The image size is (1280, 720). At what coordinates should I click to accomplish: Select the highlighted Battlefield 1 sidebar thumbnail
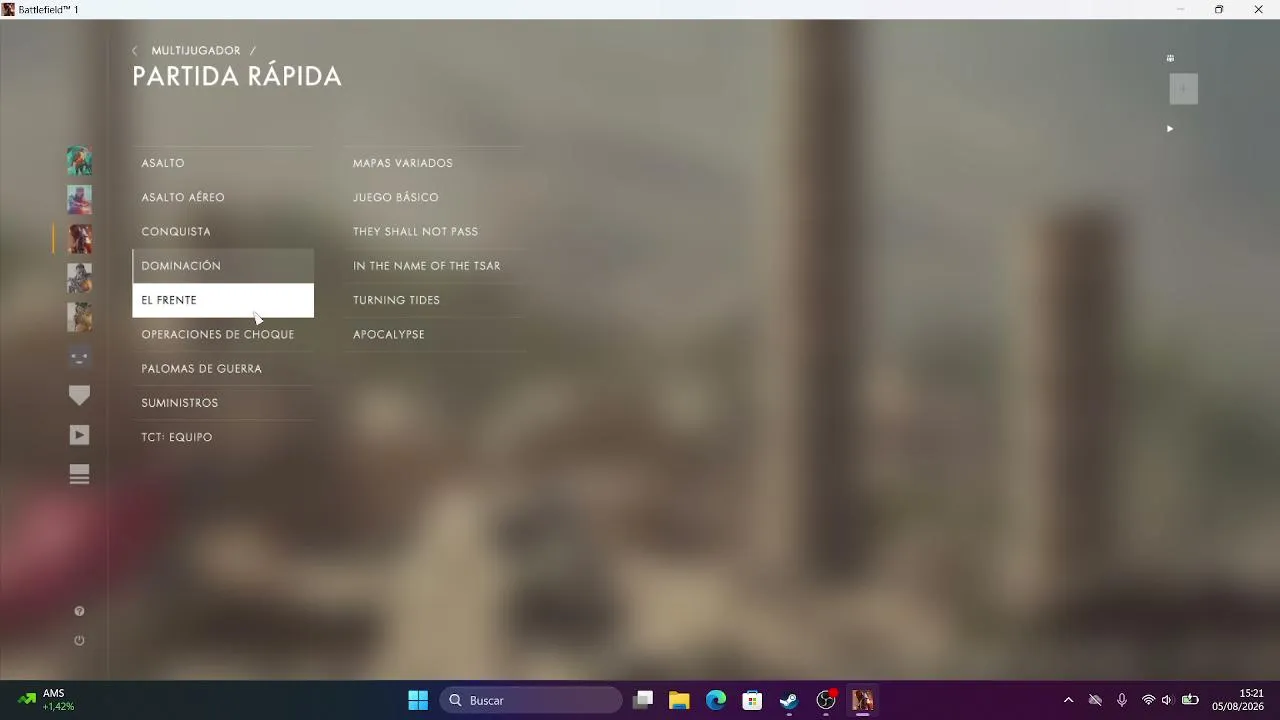tap(79, 238)
